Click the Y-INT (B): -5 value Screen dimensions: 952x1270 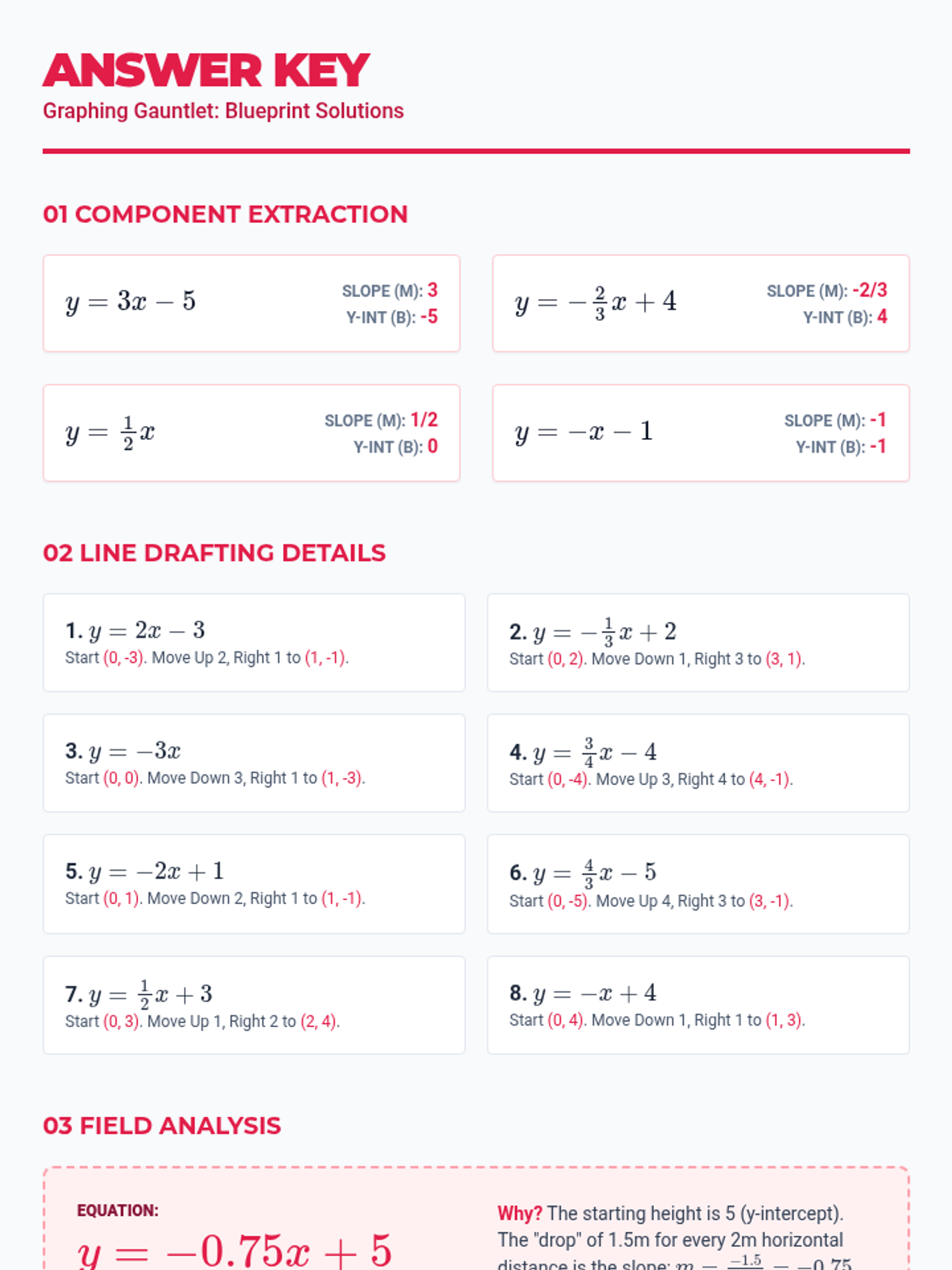tap(392, 317)
